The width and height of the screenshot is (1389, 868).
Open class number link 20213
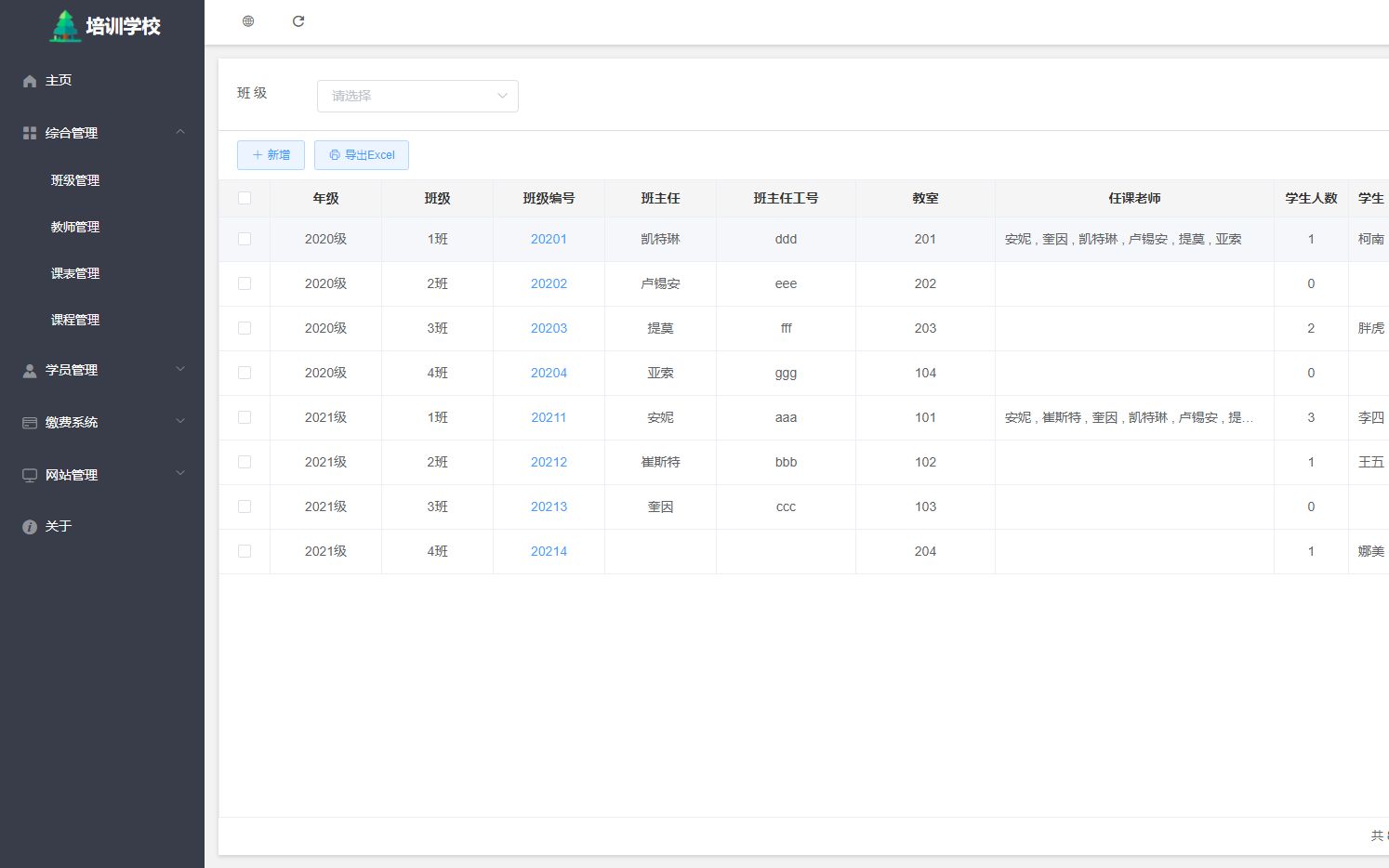(x=549, y=506)
